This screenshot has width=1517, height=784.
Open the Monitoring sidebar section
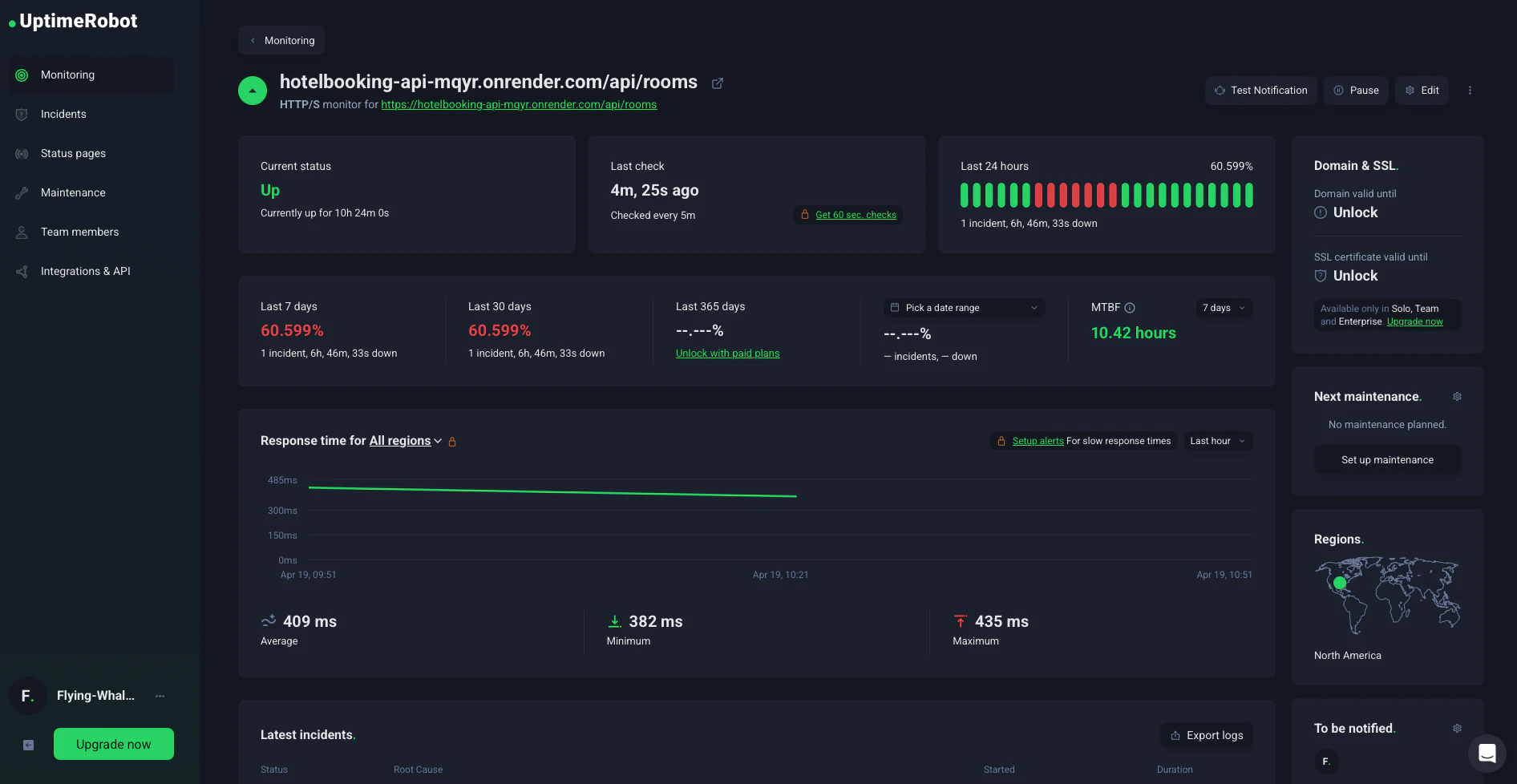pos(91,75)
